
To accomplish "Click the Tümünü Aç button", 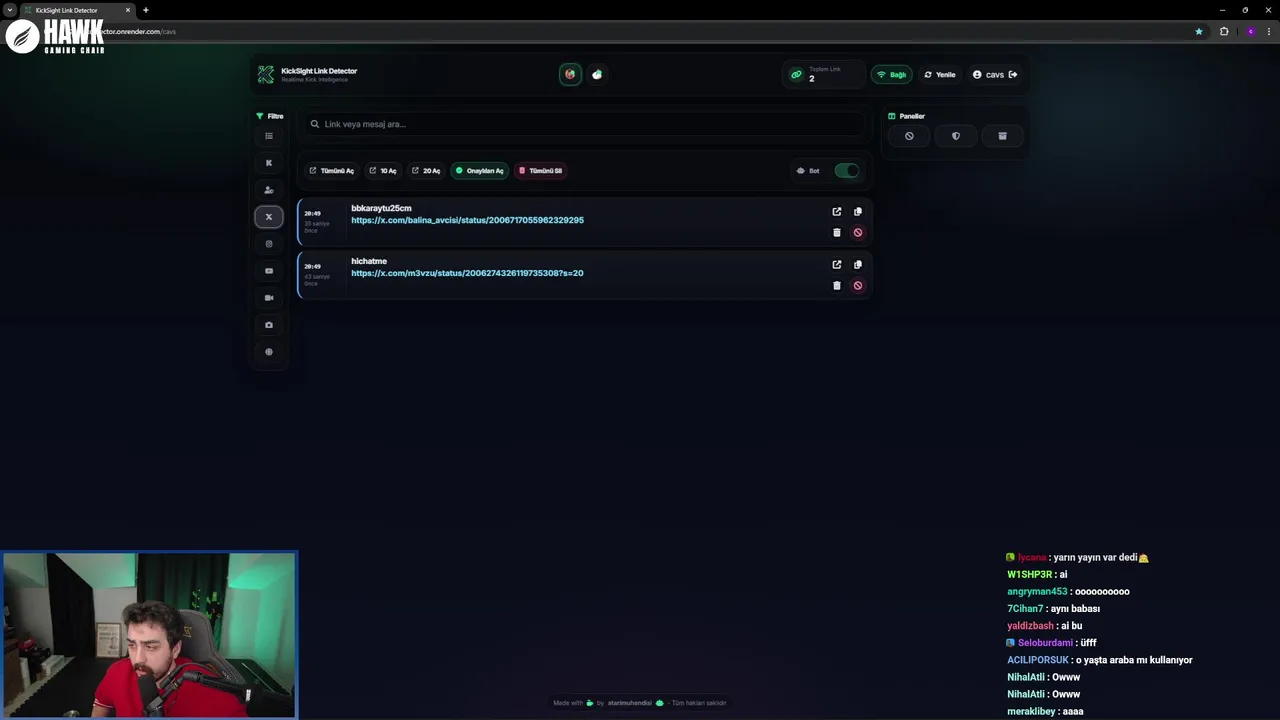I will [x=331, y=171].
